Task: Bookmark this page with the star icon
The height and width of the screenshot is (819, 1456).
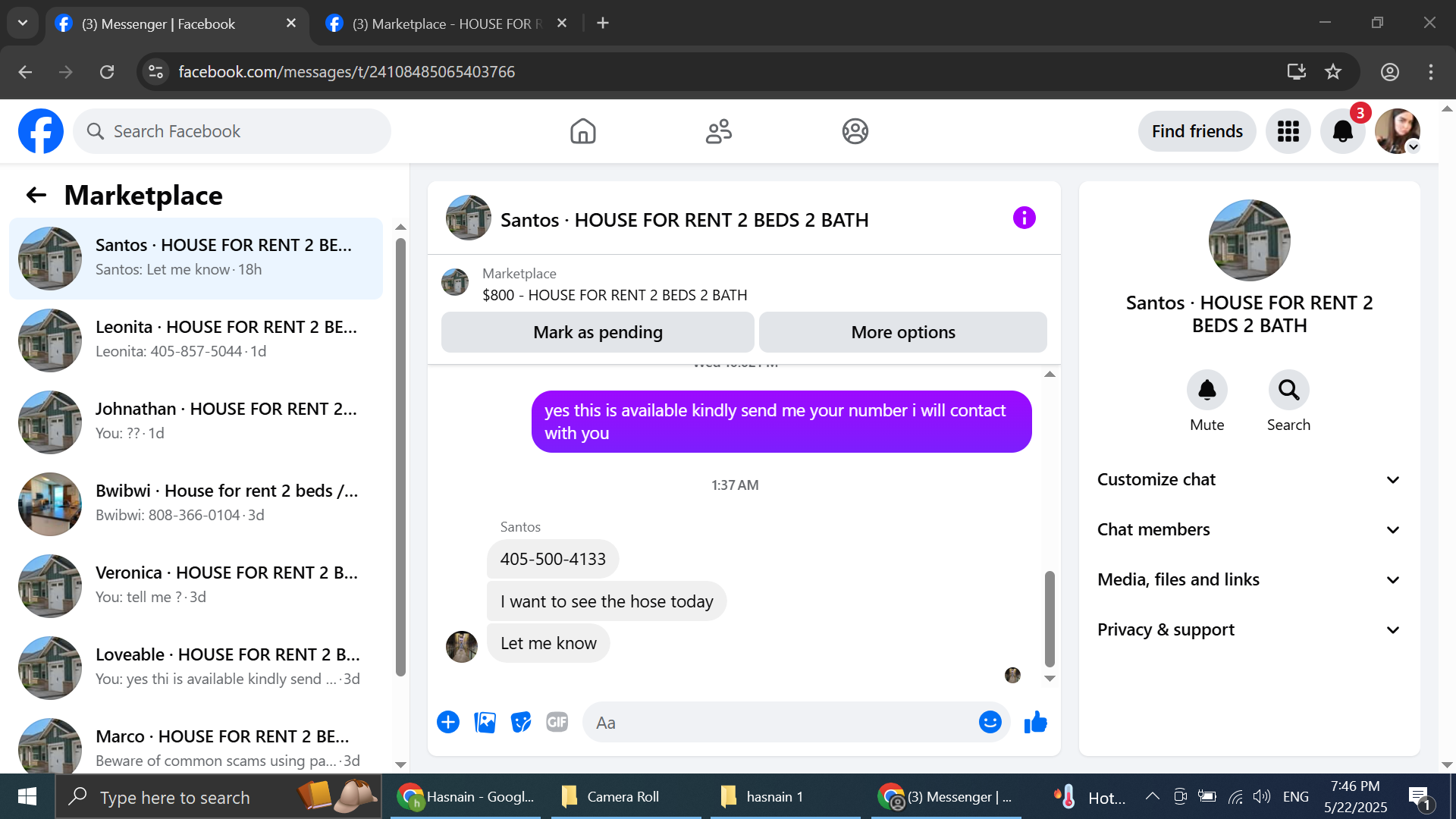Action: (x=1333, y=72)
